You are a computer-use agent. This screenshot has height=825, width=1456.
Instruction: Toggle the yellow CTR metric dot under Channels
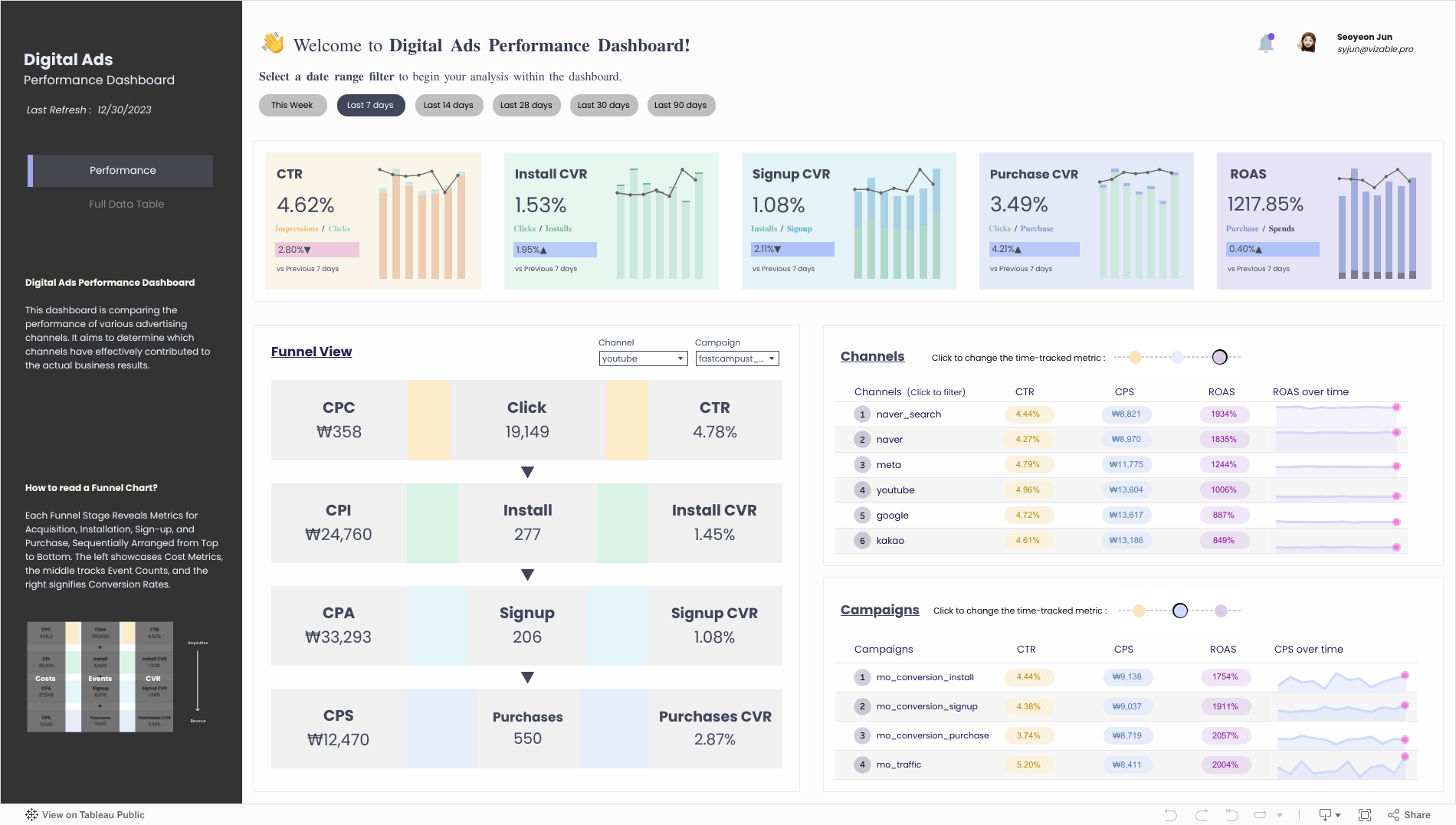(x=1136, y=356)
